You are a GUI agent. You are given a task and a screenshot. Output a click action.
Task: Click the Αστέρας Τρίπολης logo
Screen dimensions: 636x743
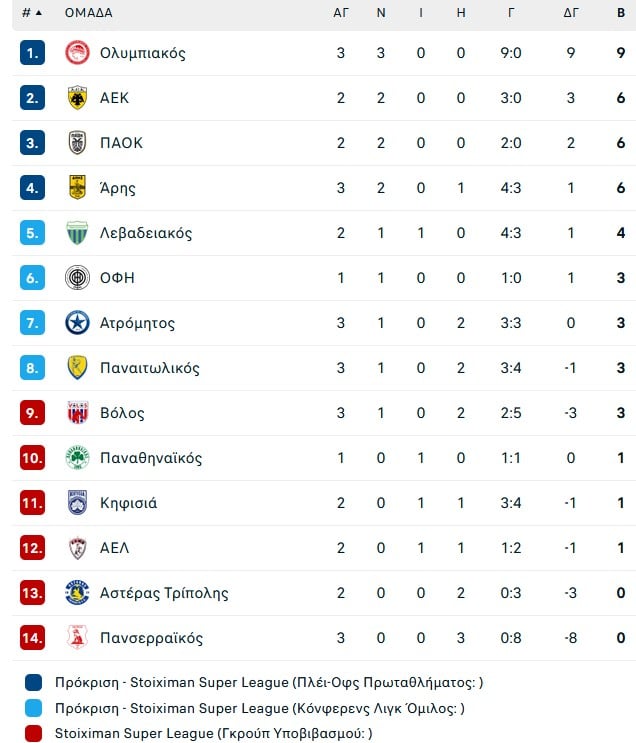[x=77, y=593]
